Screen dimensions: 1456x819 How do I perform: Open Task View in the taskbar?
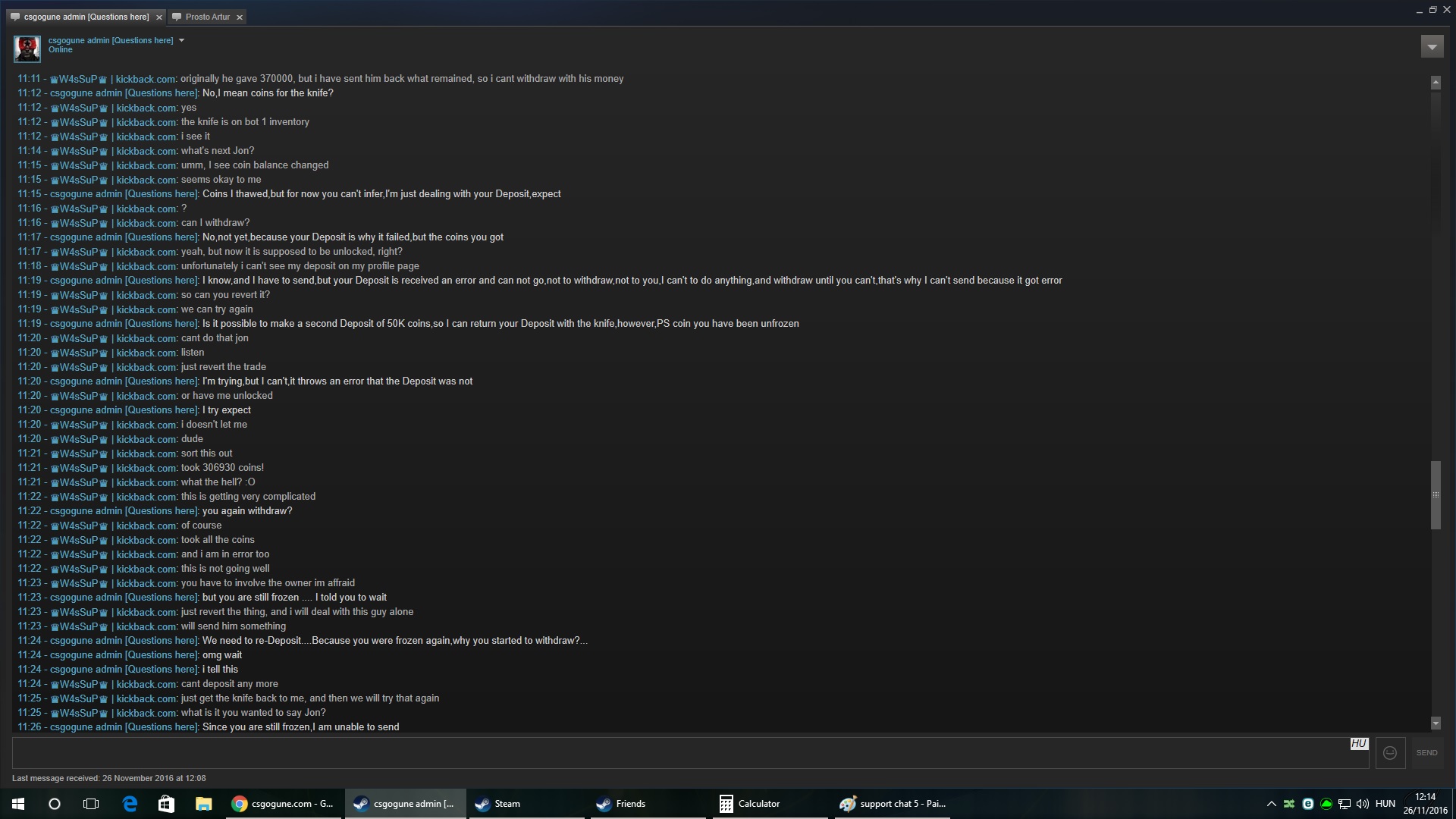91,804
